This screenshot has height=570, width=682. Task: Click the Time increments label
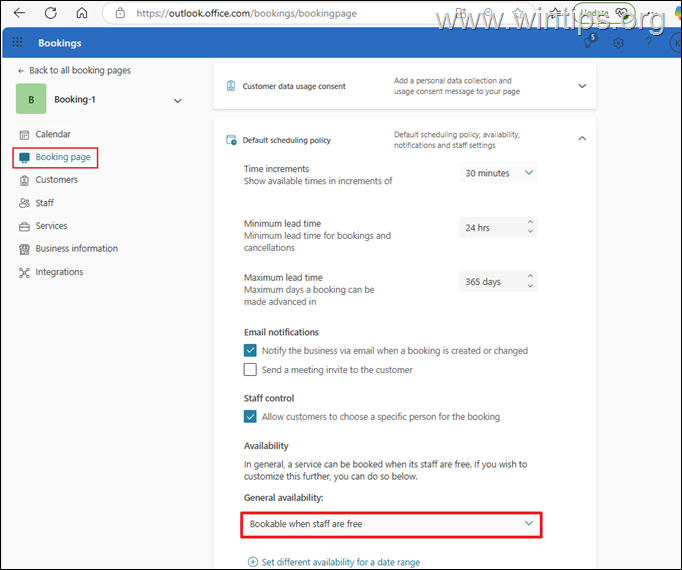point(277,169)
